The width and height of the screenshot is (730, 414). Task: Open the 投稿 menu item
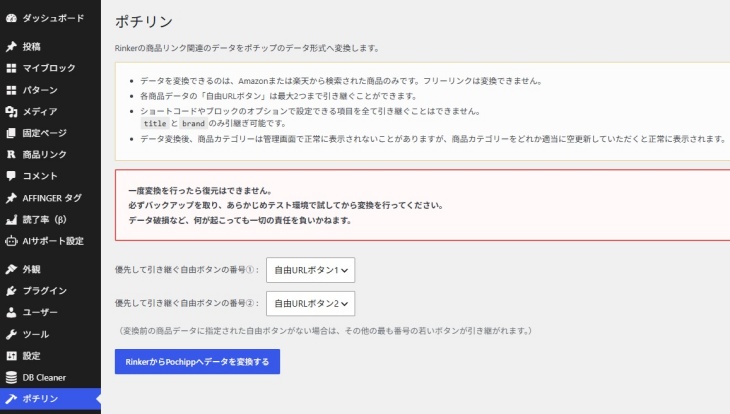(50, 47)
